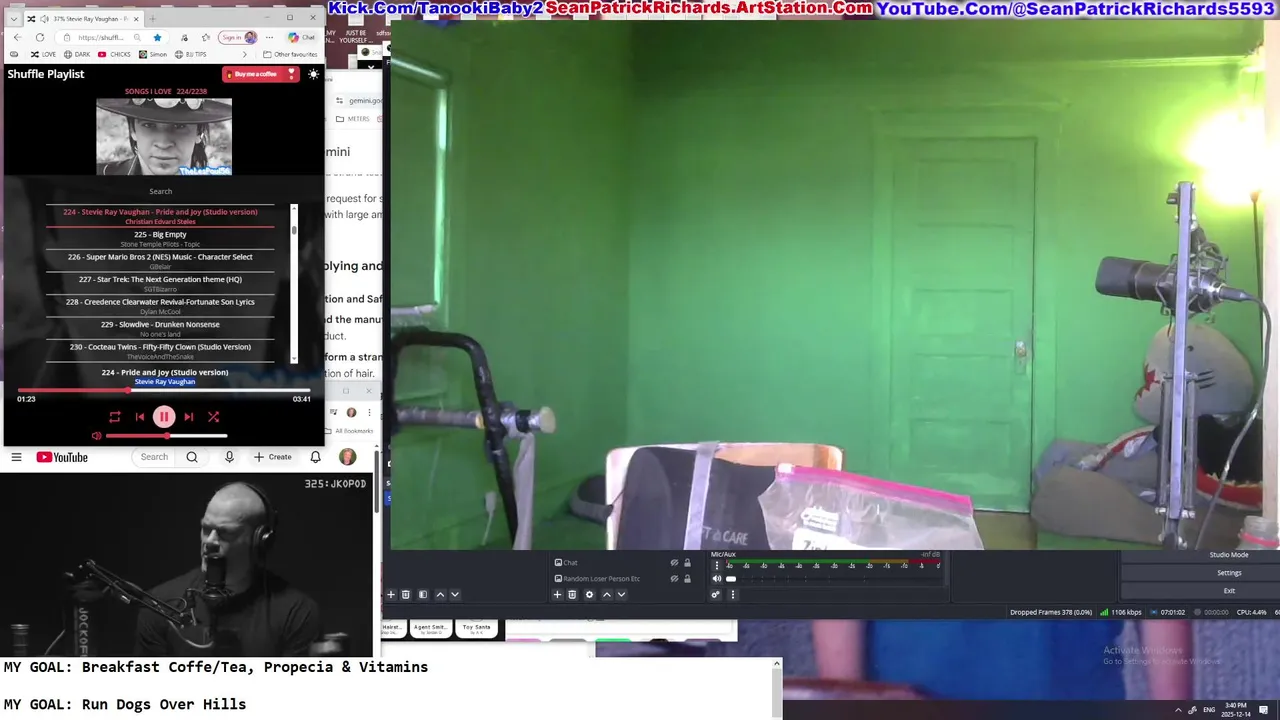Select track 227 Star Trek Next Generation theme
This screenshot has width=1280, height=720.
pos(160,283)
